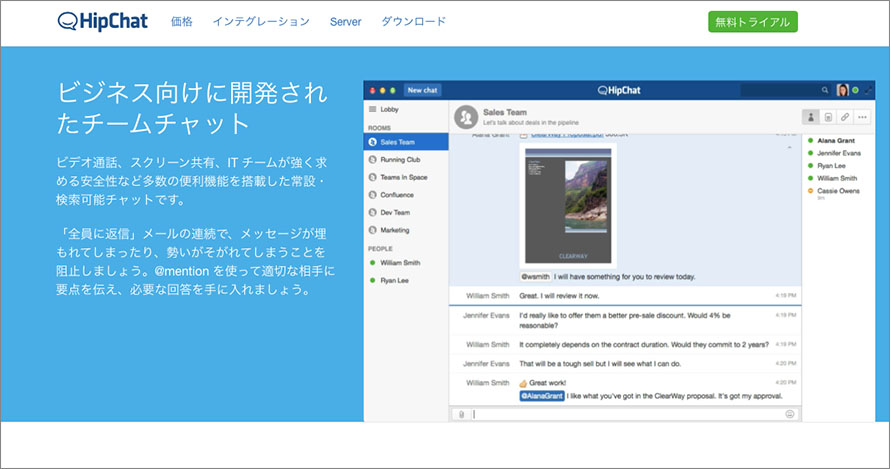Collapse the image preview caret
The image size is (890, 469).
pyautogui.click(x=790, y=148)
